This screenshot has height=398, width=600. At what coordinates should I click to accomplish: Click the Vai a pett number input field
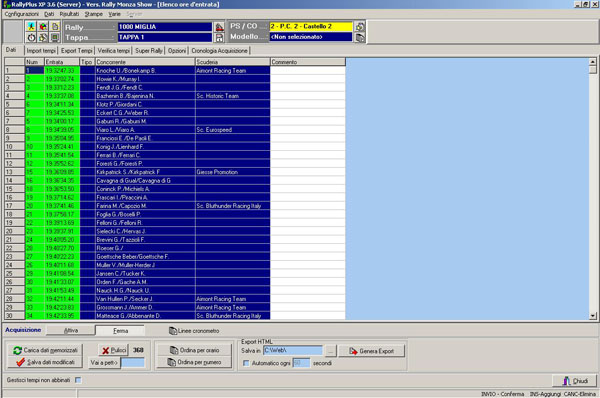coord(133,362)
